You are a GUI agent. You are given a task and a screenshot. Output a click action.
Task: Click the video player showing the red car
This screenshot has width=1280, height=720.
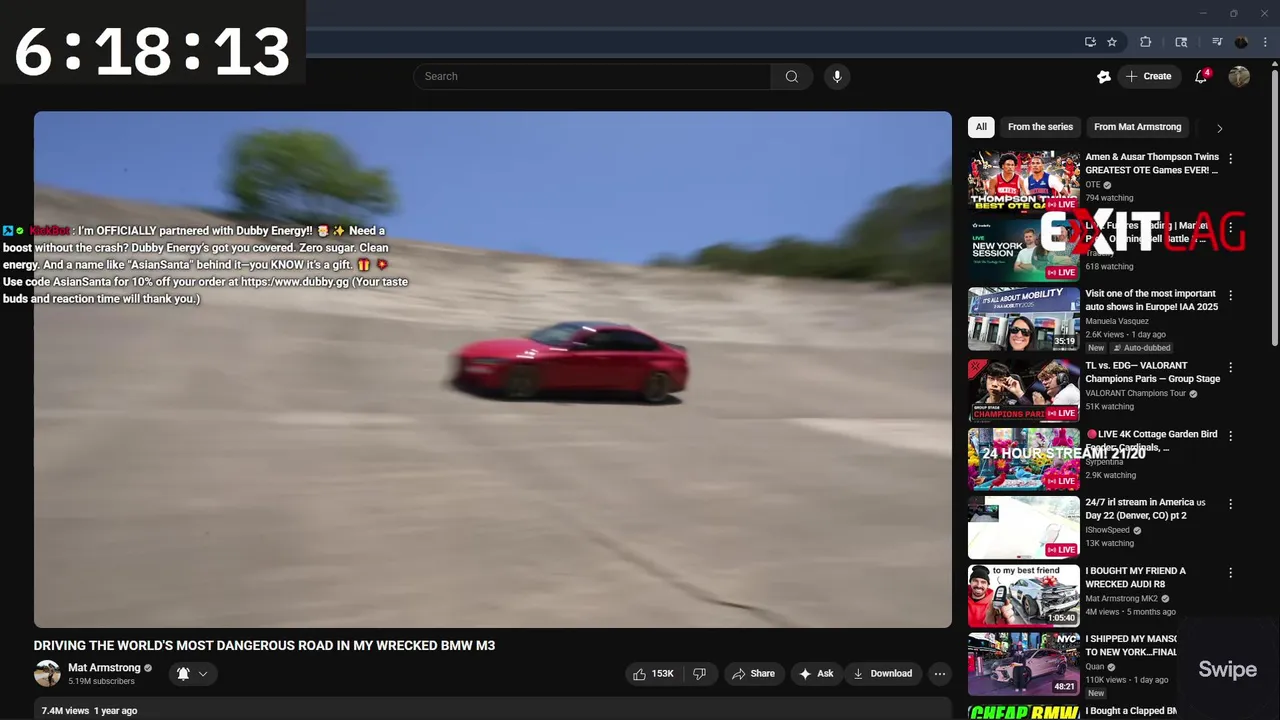(493, 369)
